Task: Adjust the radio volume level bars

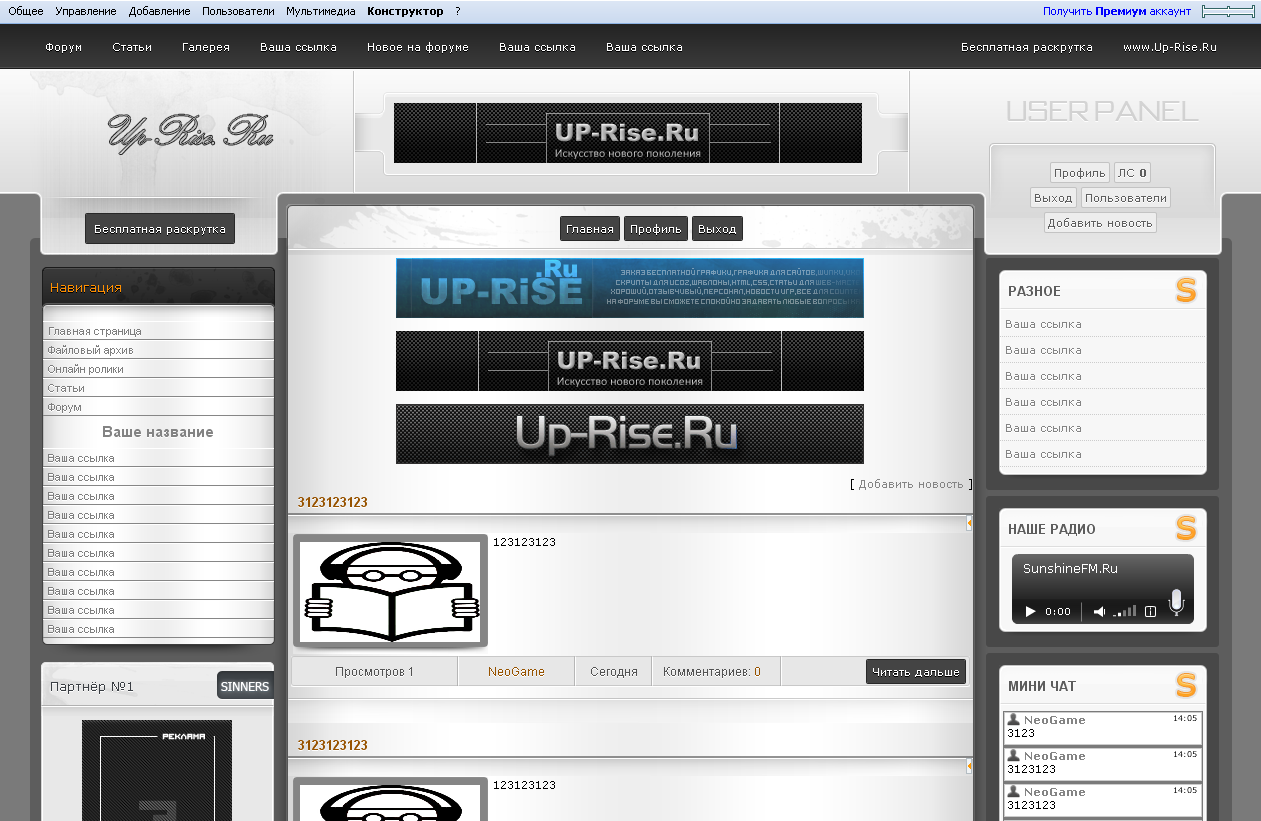Action: [1125, 611]
